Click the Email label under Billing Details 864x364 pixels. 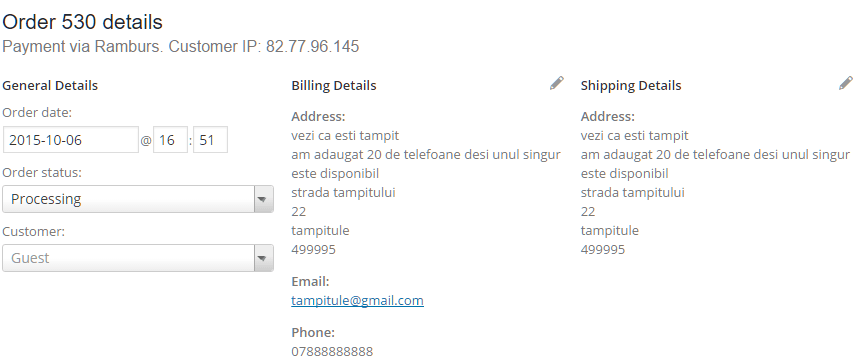coord(310,281)
